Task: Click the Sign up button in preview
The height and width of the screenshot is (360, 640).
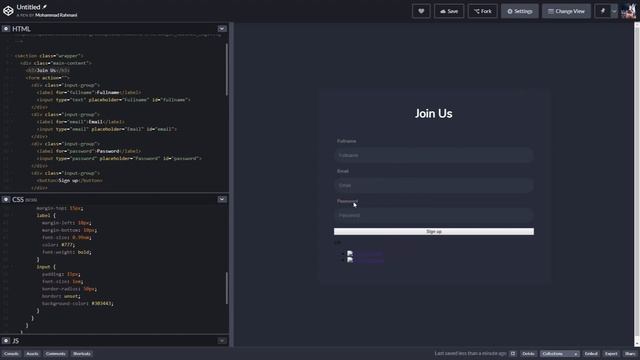Action: tap(433, 231)
